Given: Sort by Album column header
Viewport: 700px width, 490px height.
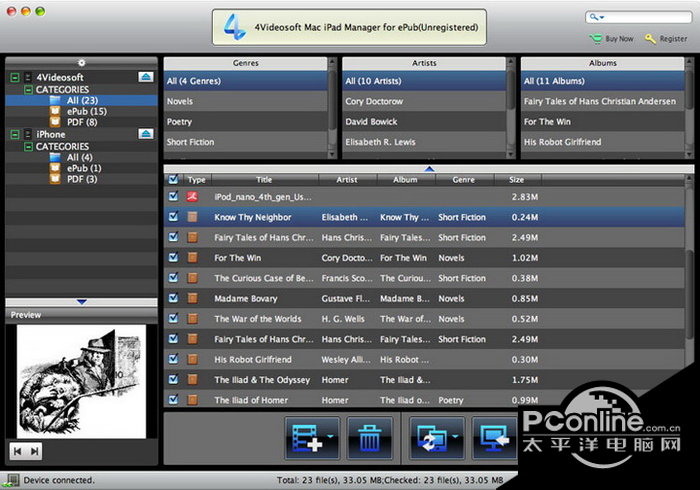Looking at the screenshot, I should tap(405, 179).
